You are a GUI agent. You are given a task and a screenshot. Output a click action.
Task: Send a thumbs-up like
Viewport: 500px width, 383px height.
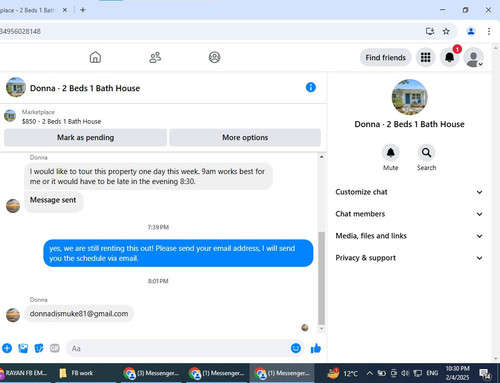click(316, 348)
